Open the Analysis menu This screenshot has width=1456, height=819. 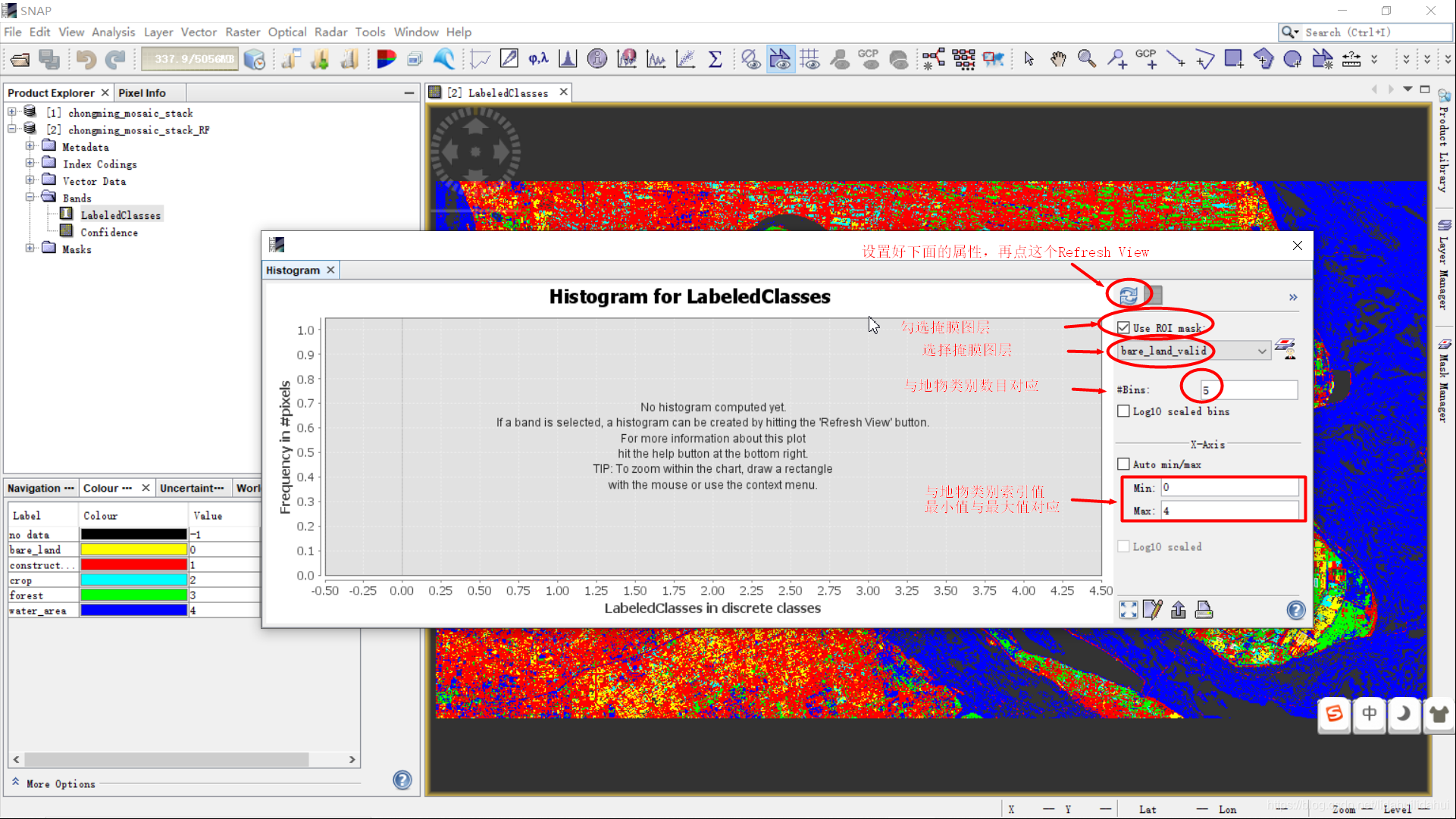[x=113, y=32]
